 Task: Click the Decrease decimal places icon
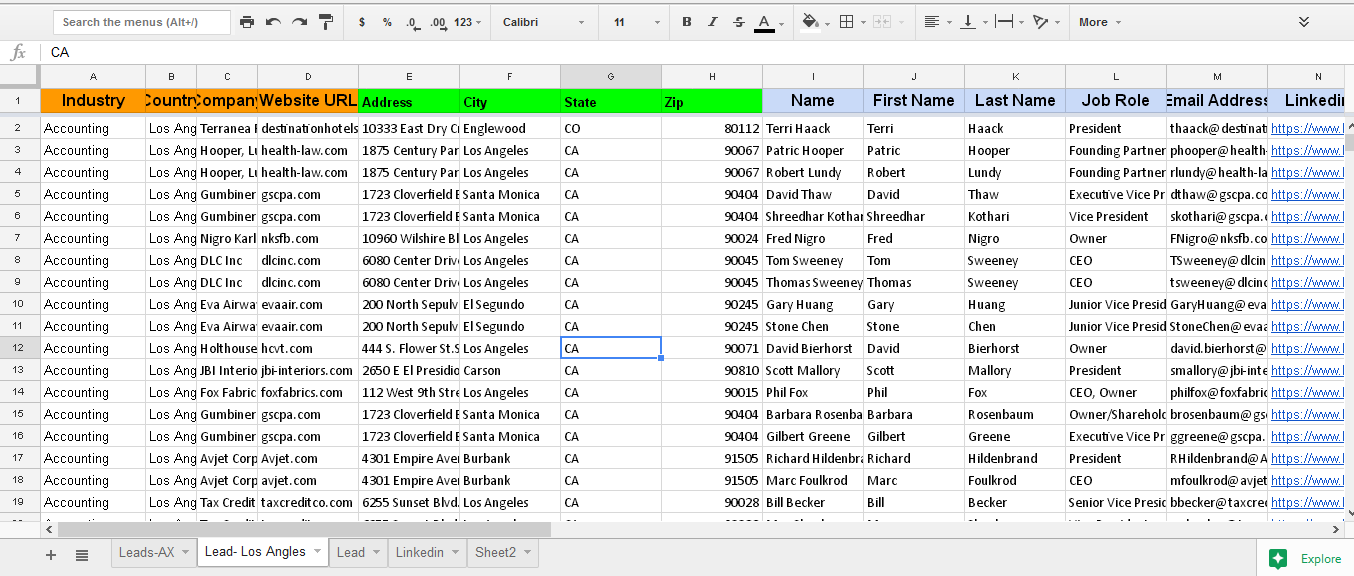pos(413,20)
